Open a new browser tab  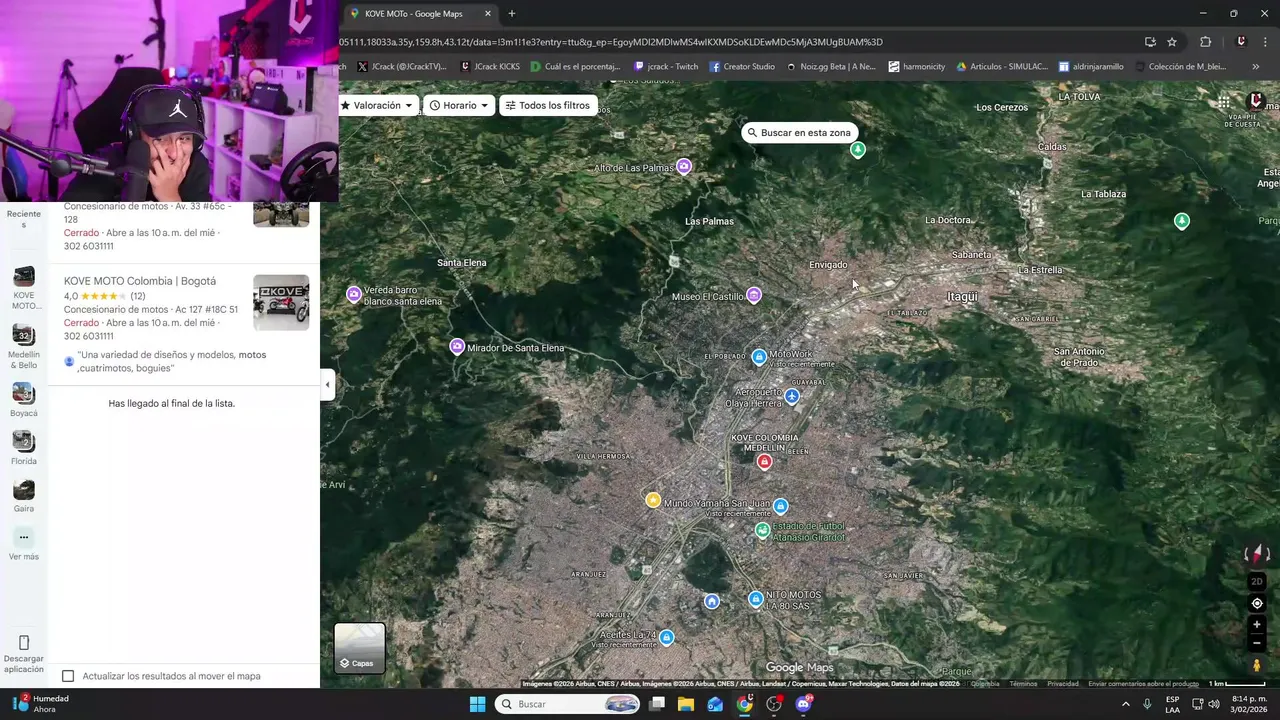pos(512,14)
